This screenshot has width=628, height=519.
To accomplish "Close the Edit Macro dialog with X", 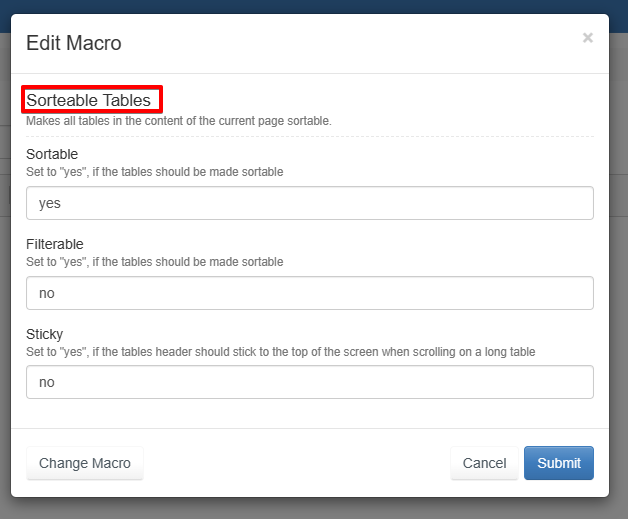I will (x=587, y=38).
